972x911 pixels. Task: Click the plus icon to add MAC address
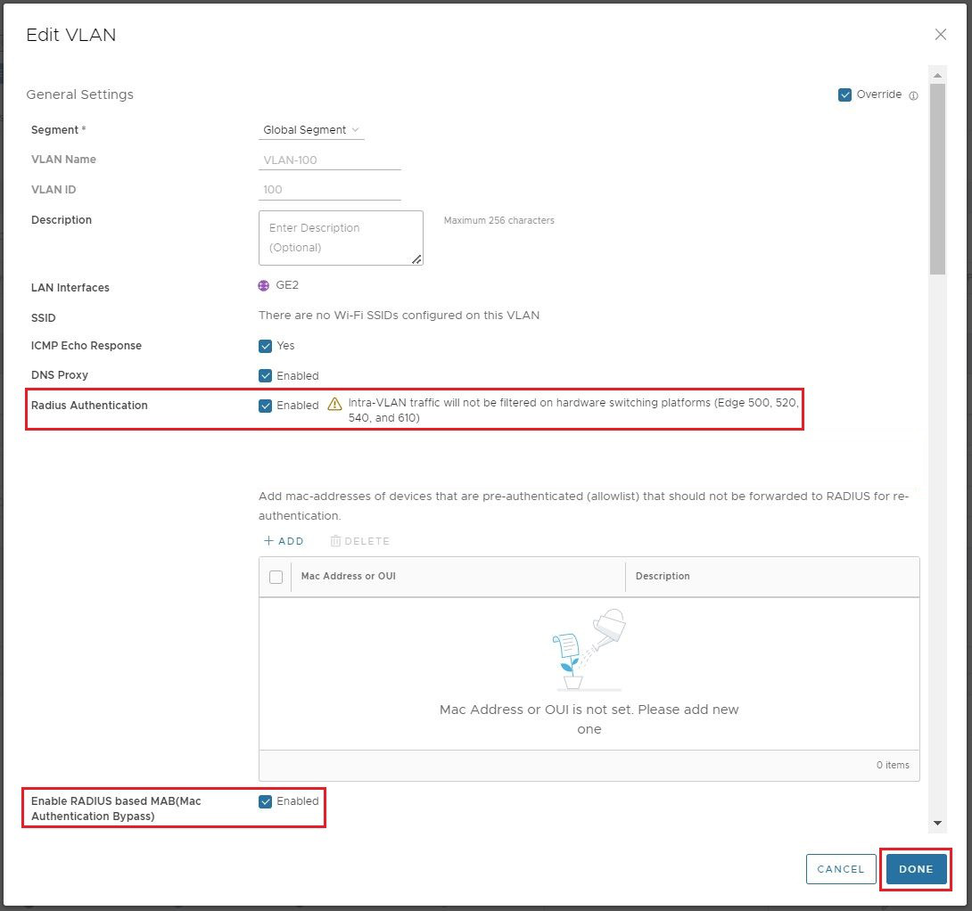click(268, 541)
